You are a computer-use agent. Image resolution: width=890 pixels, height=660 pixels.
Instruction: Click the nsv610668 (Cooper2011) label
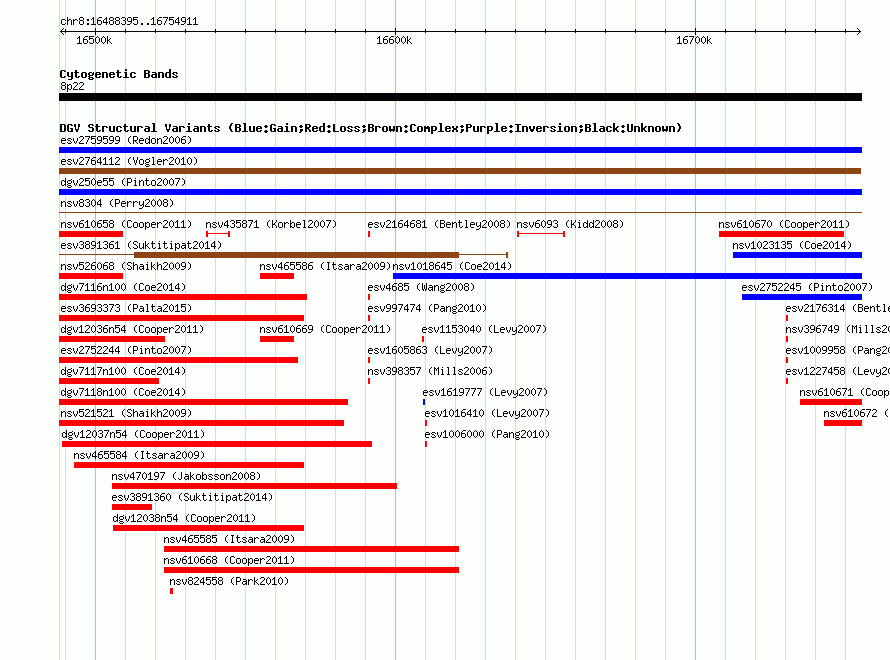[x=229, y=560]
